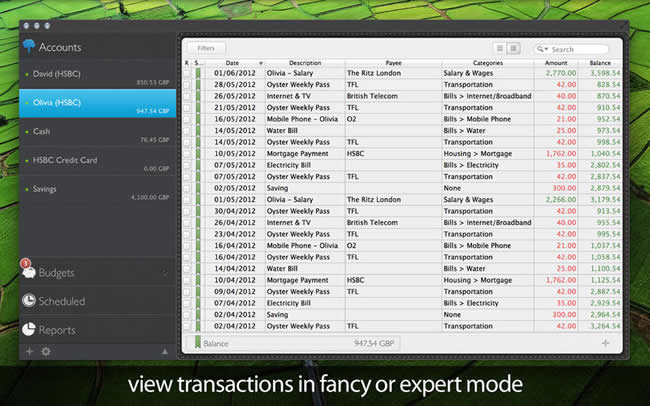Click 'British Telecom' payee on 26/05/2012
650x406 pixels.
tap(372, 96)
